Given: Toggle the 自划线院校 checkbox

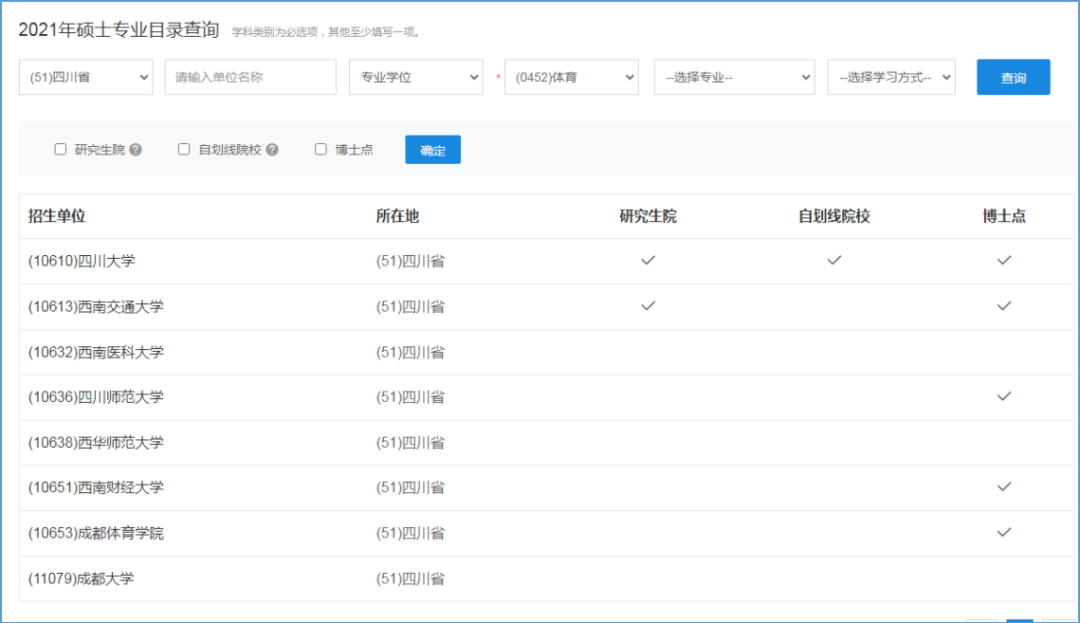Looking at the screenshot, I should (184, 149).
